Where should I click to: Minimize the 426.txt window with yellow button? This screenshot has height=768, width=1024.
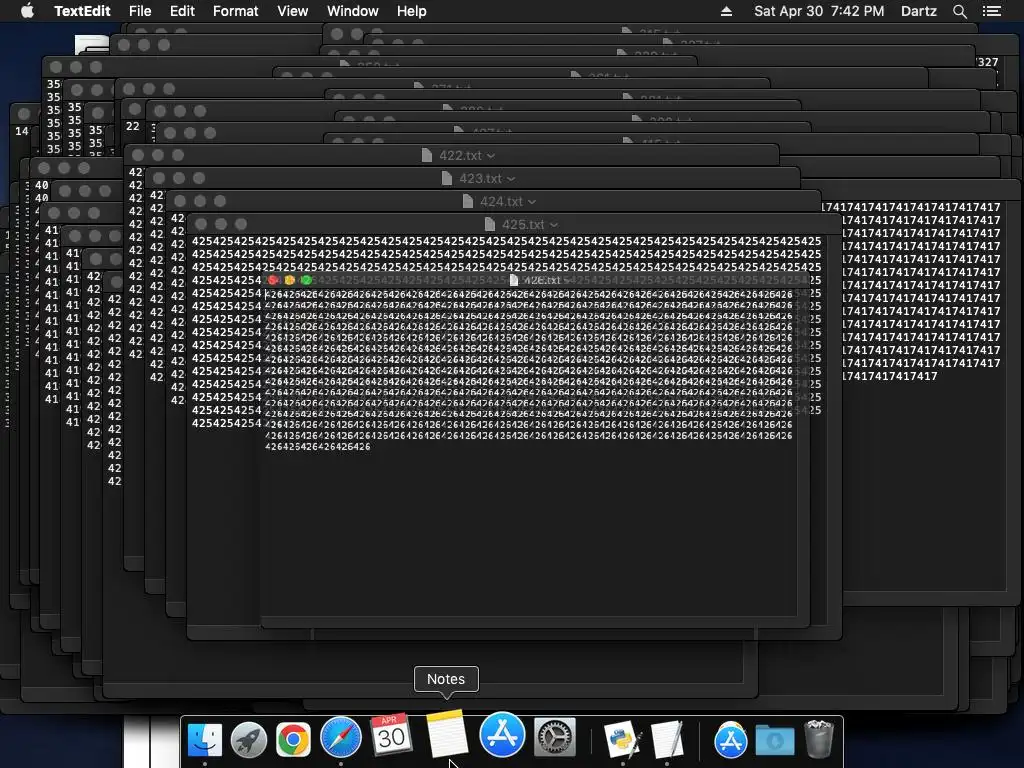289,280
